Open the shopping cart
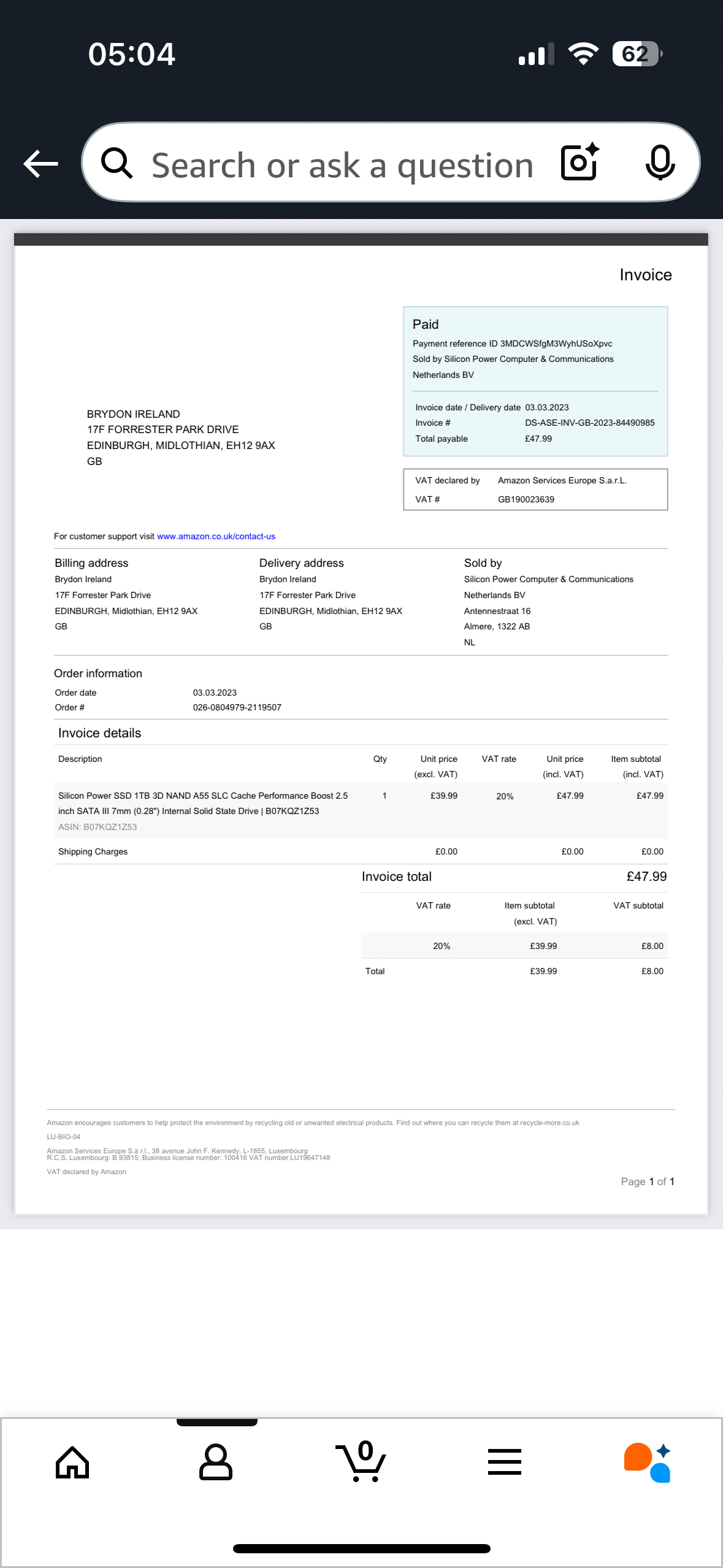The height and width of the screenshot is (1568, 723). coord(361,1462)
